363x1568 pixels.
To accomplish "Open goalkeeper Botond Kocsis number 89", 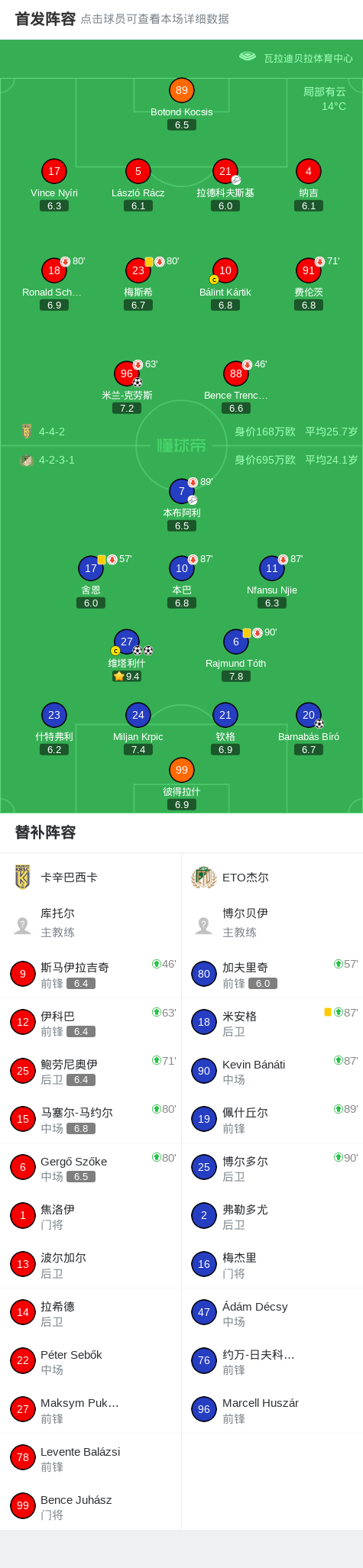I will click(181, 90).
